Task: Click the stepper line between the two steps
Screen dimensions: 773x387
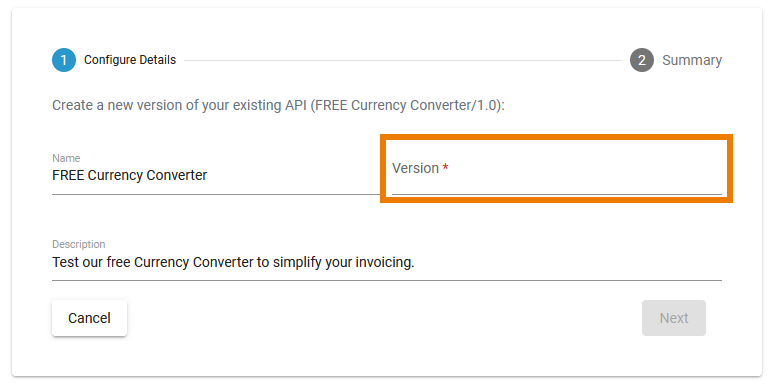Action: [x=403, y=61]
